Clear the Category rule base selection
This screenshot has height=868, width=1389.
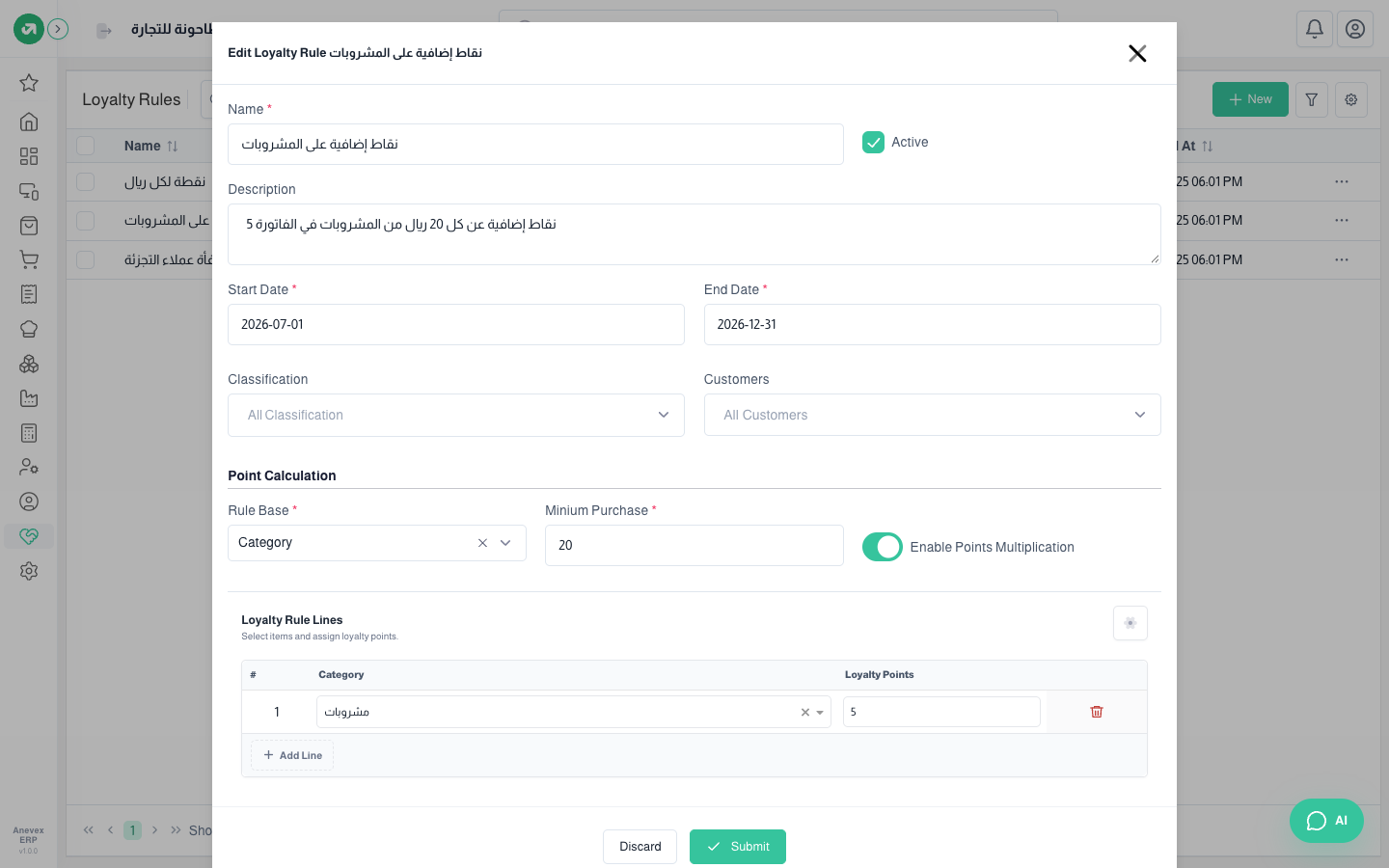tap(482, 543)
